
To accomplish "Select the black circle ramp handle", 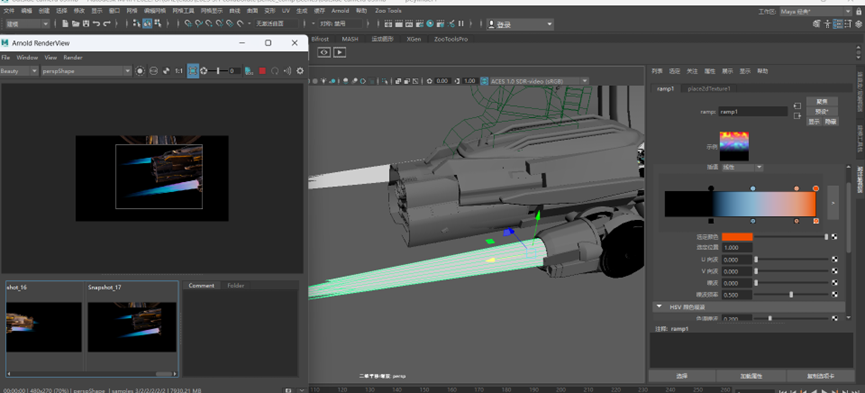I will [x=711, y=189].
